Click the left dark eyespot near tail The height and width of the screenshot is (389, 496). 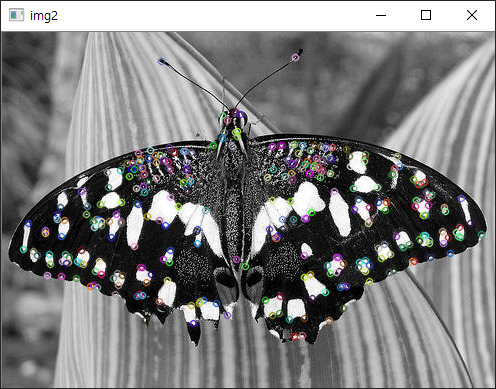[222, 277]
